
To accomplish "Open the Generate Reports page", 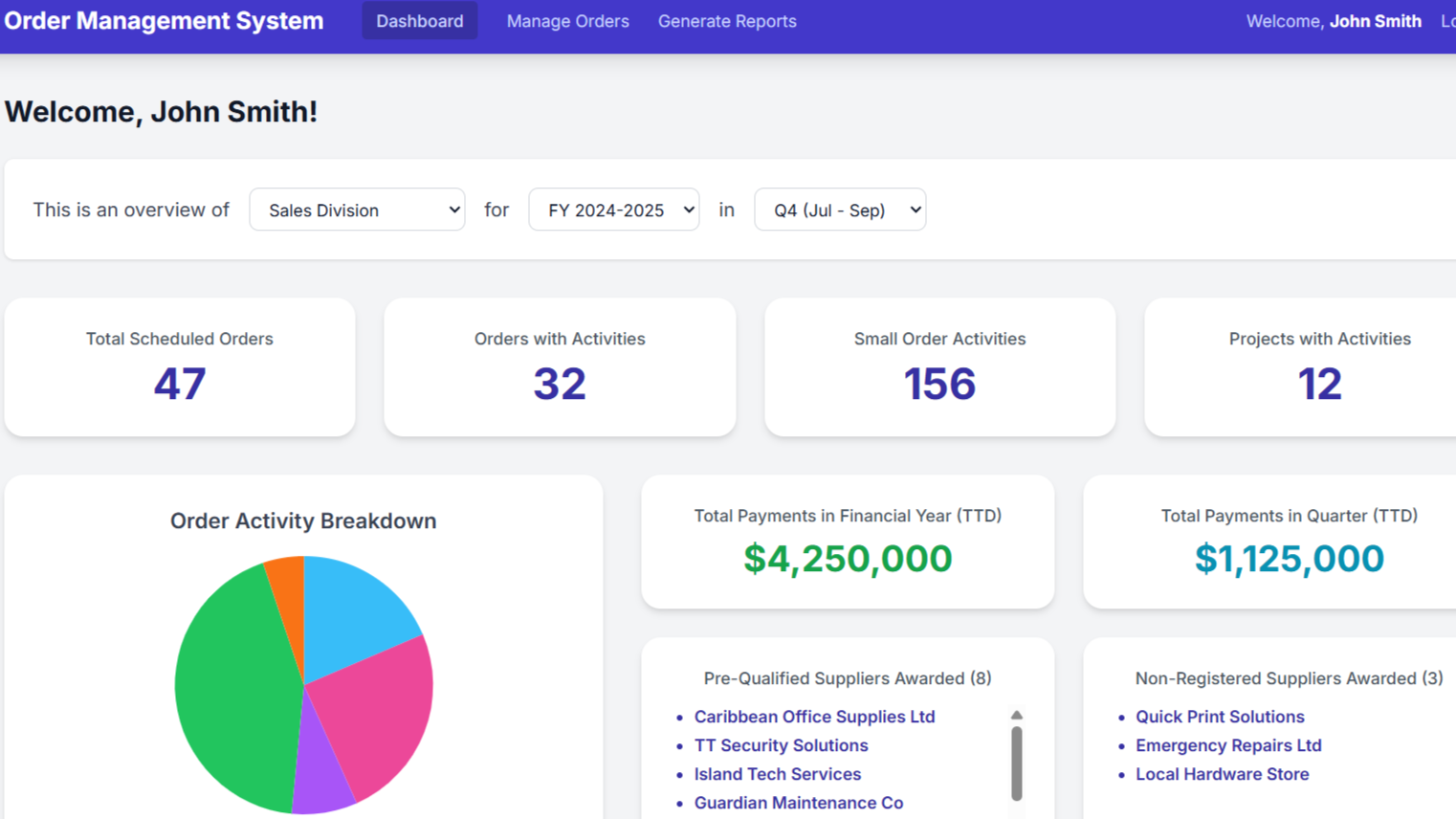I will coord(726,20).
